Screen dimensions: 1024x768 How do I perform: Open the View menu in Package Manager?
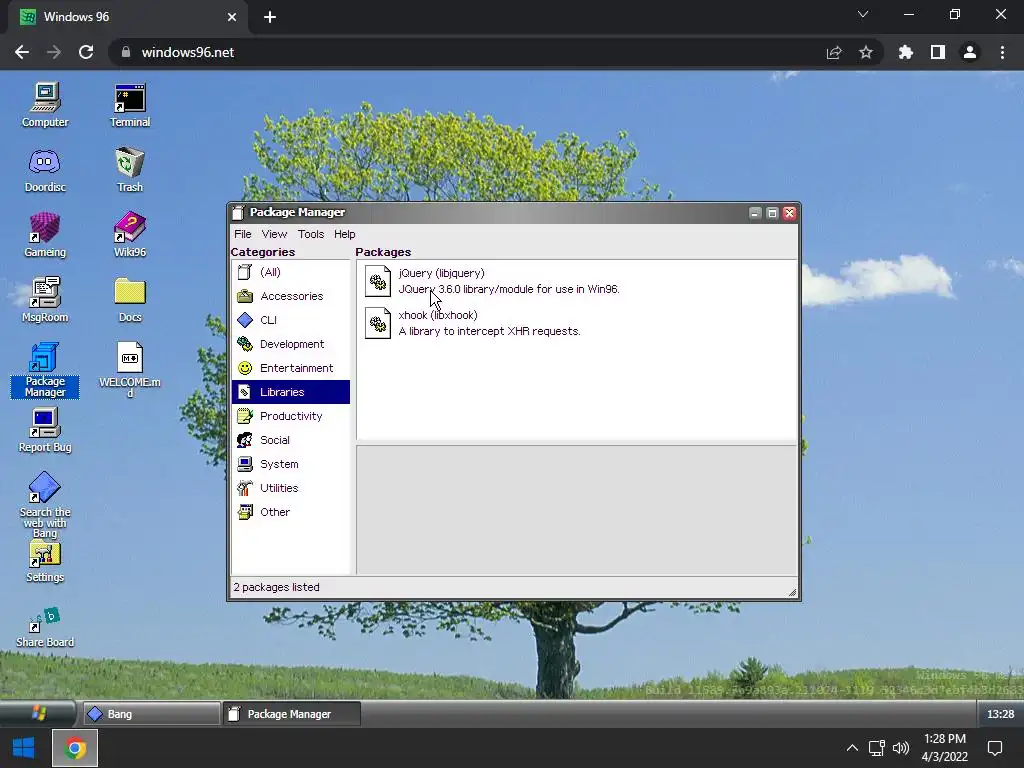click(x=274, y=234)
